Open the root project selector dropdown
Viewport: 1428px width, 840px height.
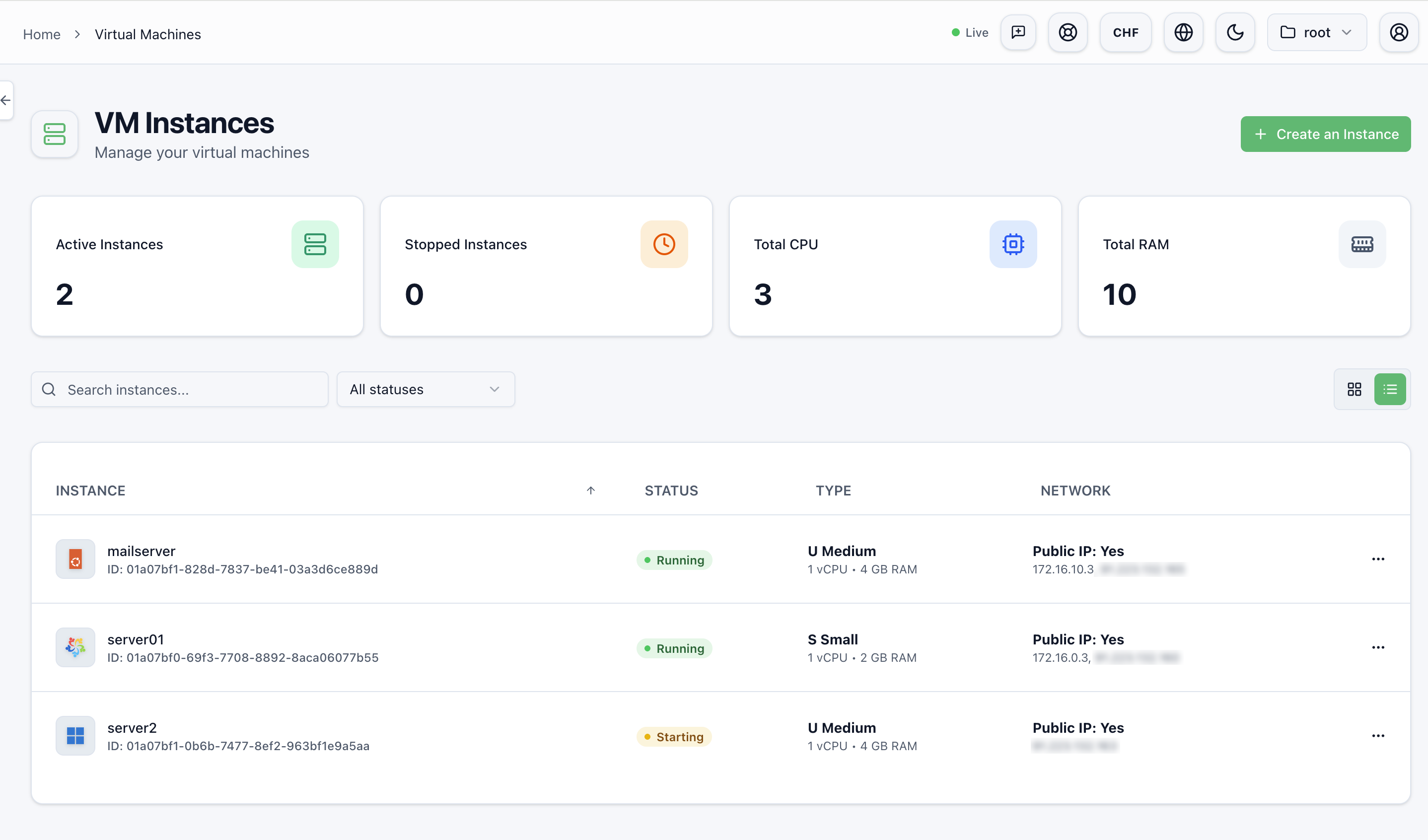pos(1317,32)
